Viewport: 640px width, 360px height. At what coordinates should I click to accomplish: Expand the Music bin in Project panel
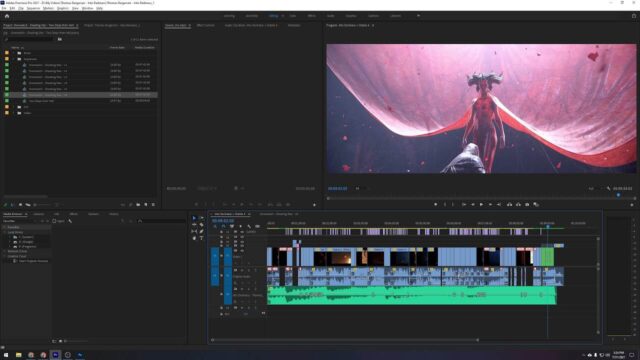click(x=14, y=53)
